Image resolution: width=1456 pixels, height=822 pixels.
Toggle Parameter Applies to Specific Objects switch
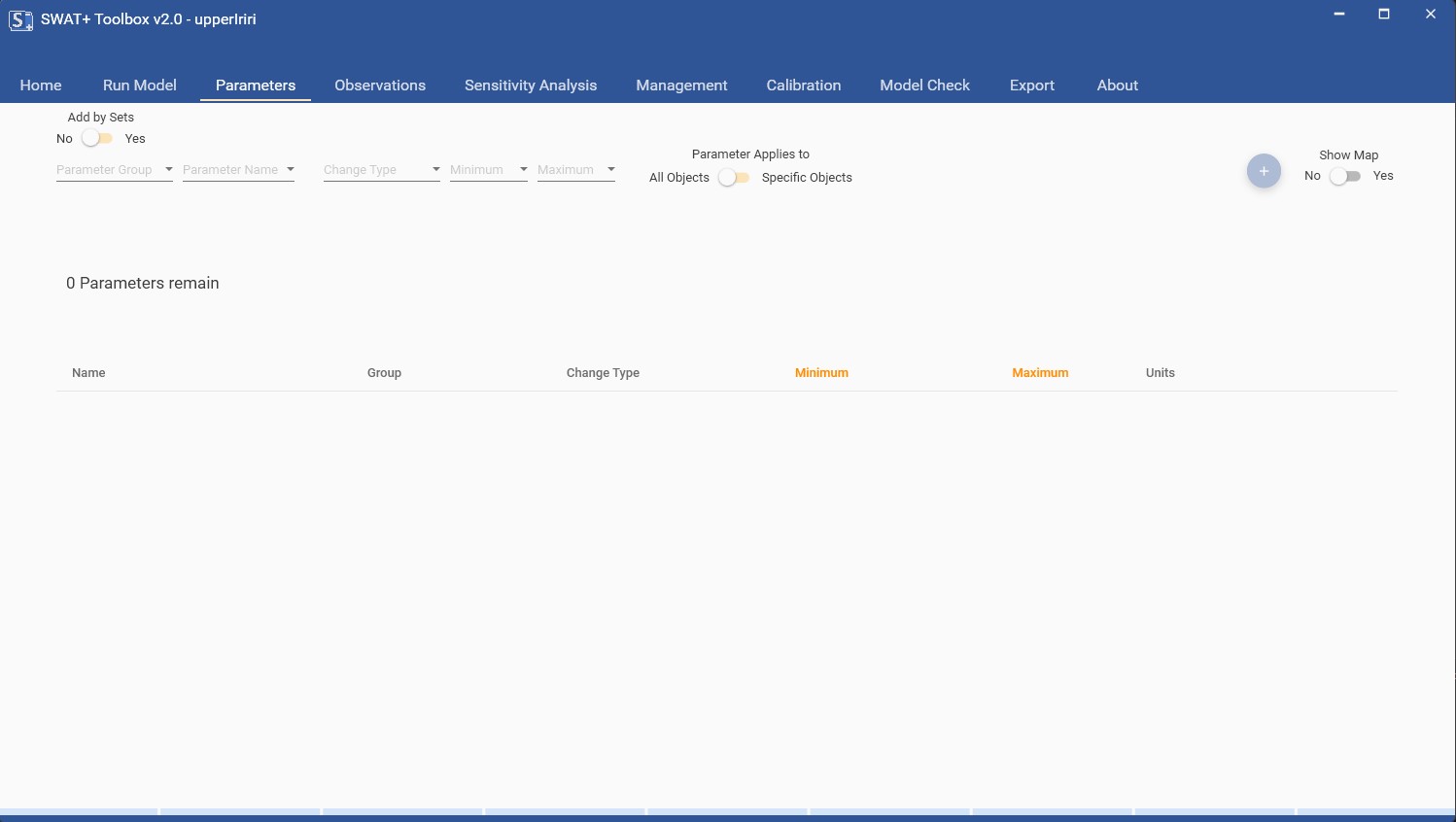coord(734,178)
